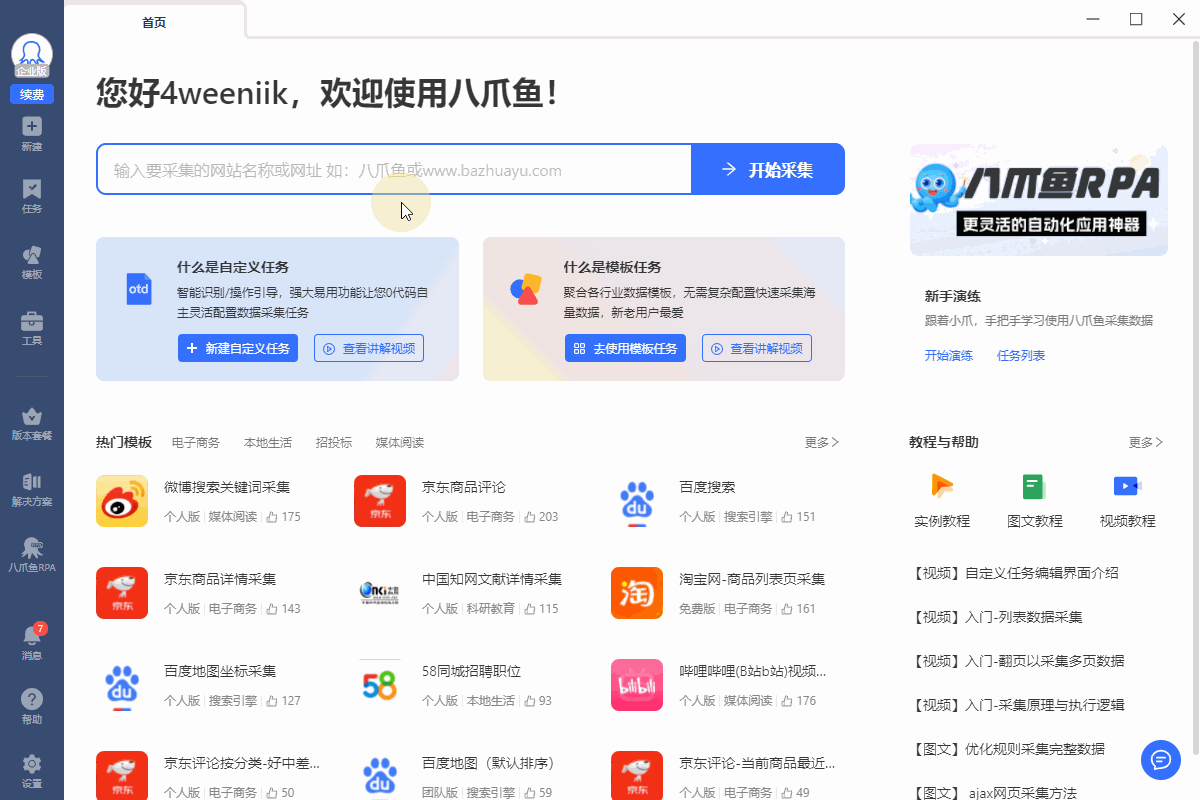Open 【图文】优化规则采集完整数据 link
Screen dimensions: 1200x800
click(1007, 749)
